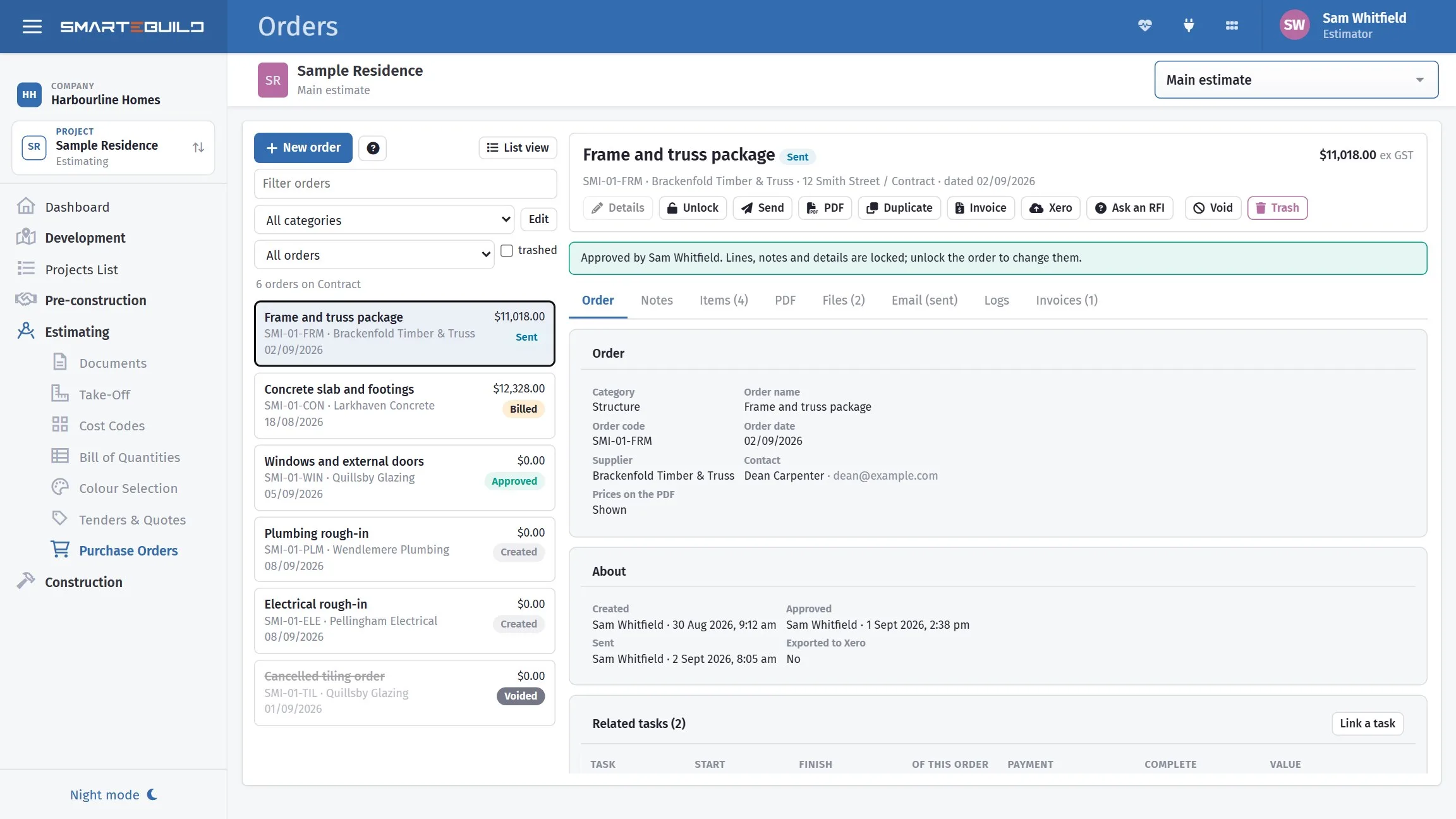Open Development in the sidebar
Image resolution: width=1456 pixels, height=819 pixels.
(x=85, y=238)
